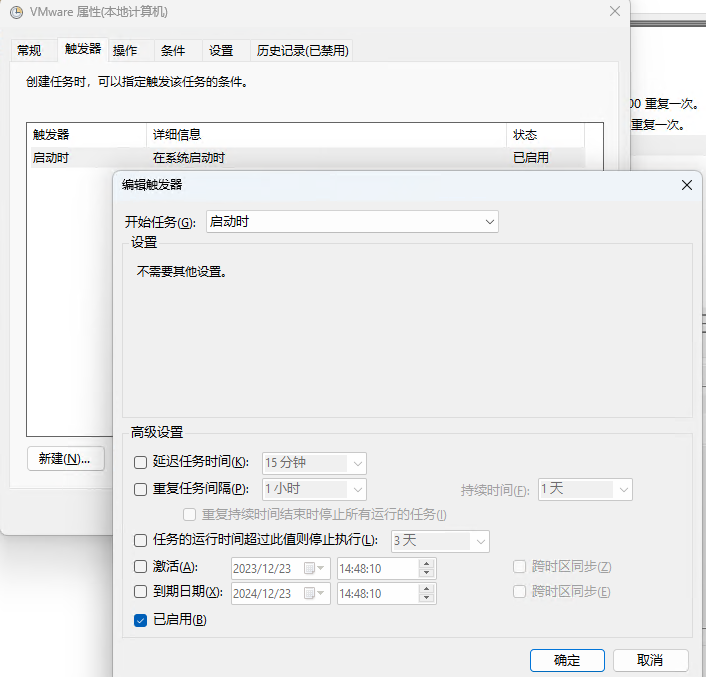Click the 新建(N)... button
Screen dimensions: 706x677
65,459
